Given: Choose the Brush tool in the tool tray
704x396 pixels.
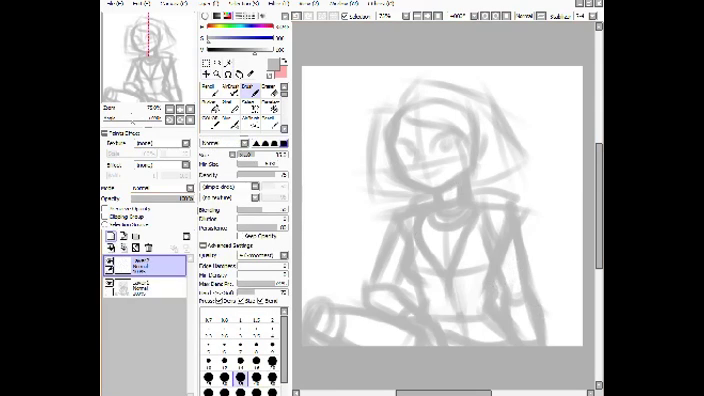Looking at the screenshot, I should click(251, 90).
